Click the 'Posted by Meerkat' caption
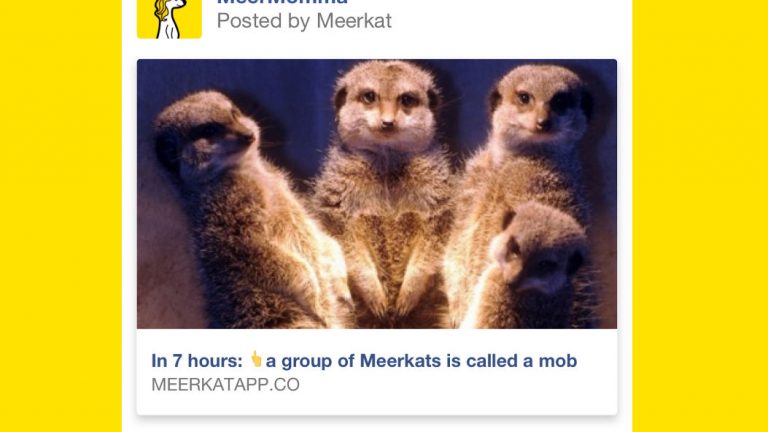 304,21
